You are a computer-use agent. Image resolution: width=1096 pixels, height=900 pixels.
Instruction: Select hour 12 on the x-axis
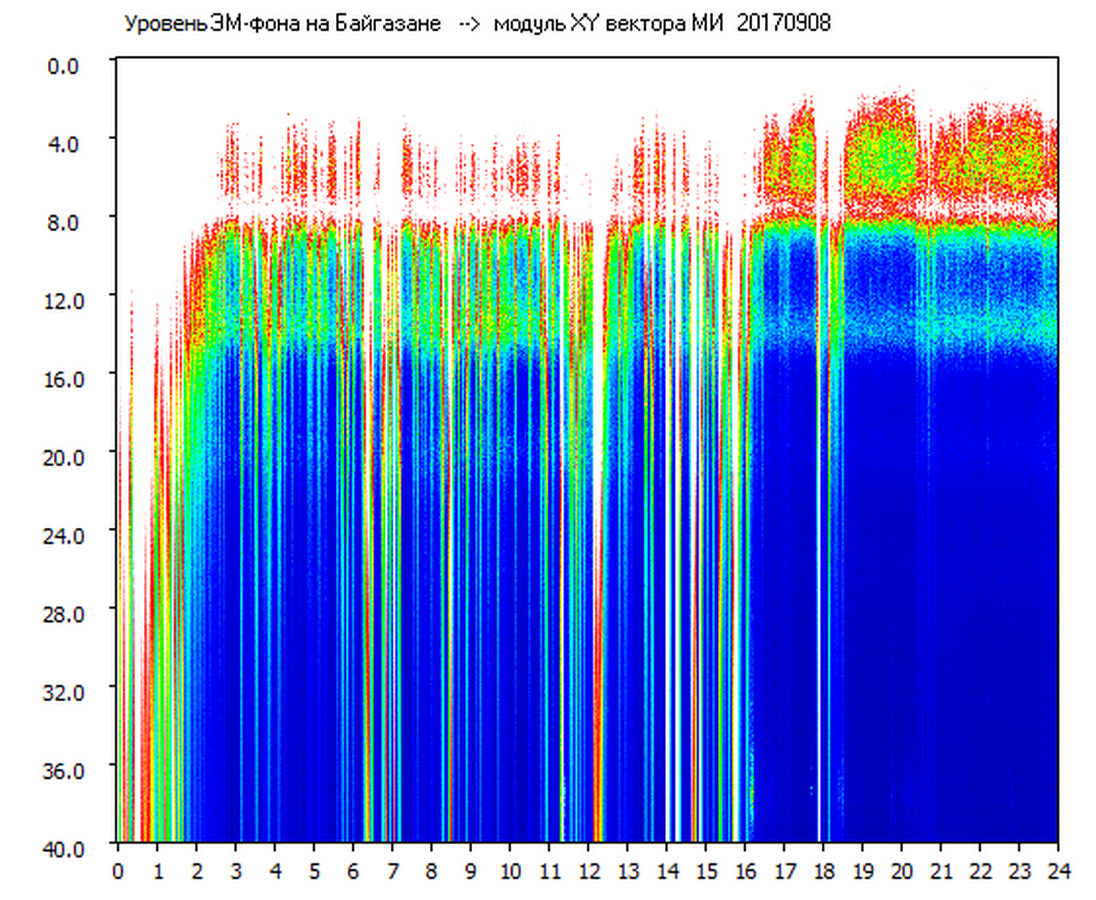[588, 870]
